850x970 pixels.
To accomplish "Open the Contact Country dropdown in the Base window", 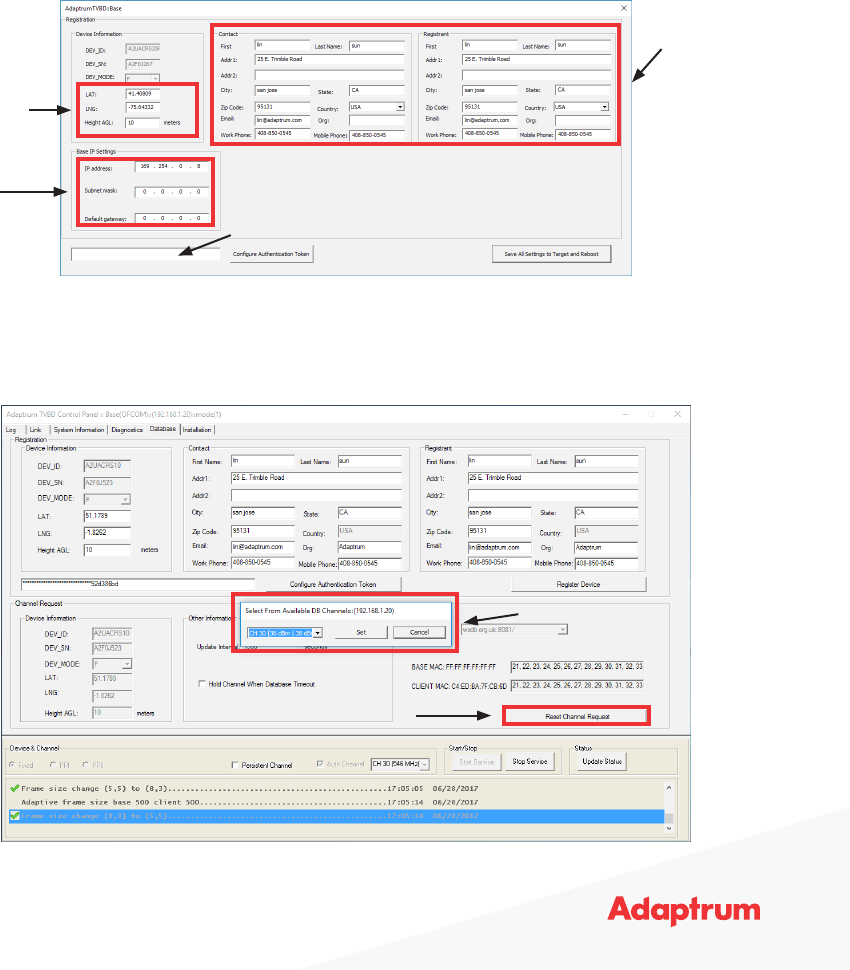I will click(x=400, y=107).
